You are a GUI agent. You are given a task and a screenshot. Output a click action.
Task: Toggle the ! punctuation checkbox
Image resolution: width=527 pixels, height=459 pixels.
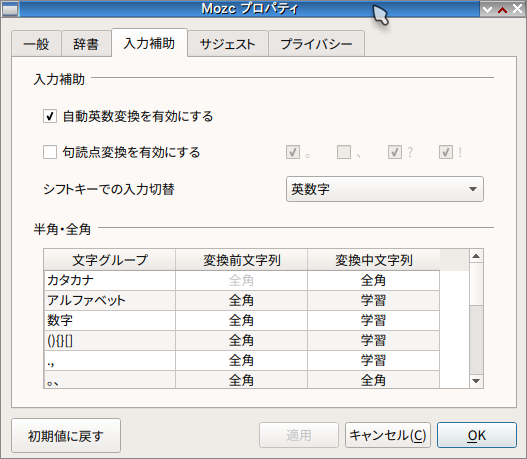[446, 152]
